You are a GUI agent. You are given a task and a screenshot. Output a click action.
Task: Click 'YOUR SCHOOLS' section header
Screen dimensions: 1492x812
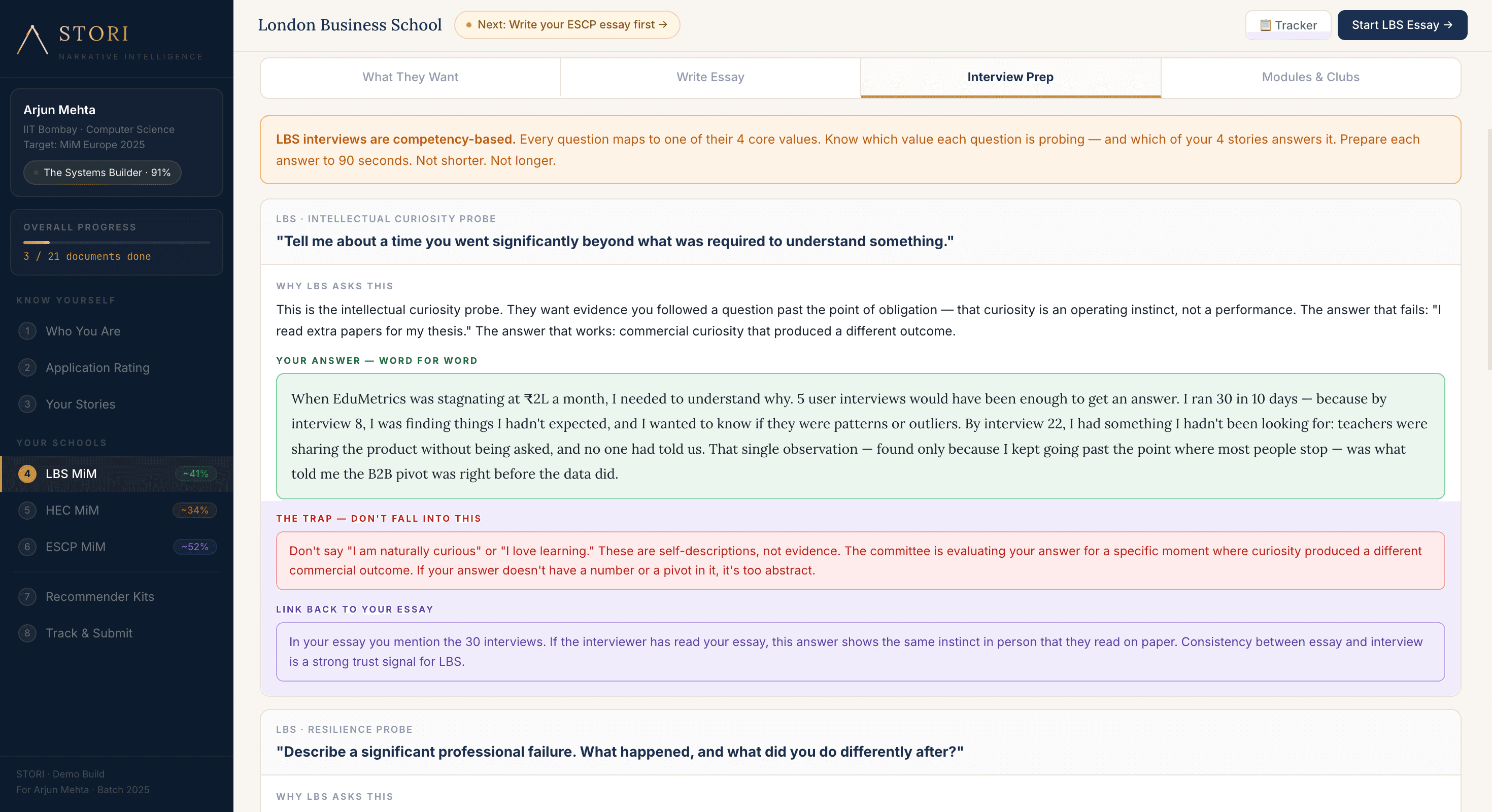[x=61, y=443]
